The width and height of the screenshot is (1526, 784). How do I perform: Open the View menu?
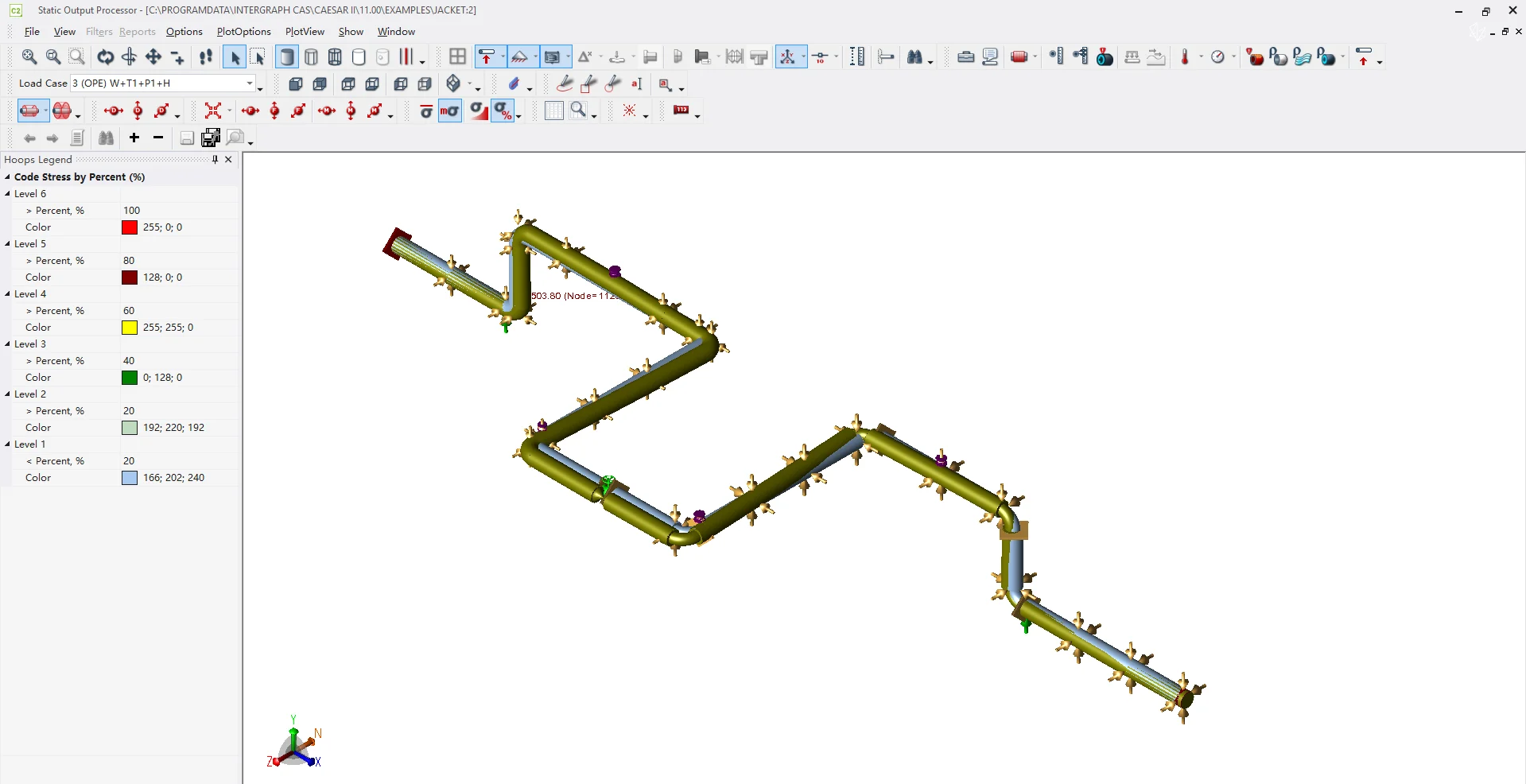(x=64, y=32)
